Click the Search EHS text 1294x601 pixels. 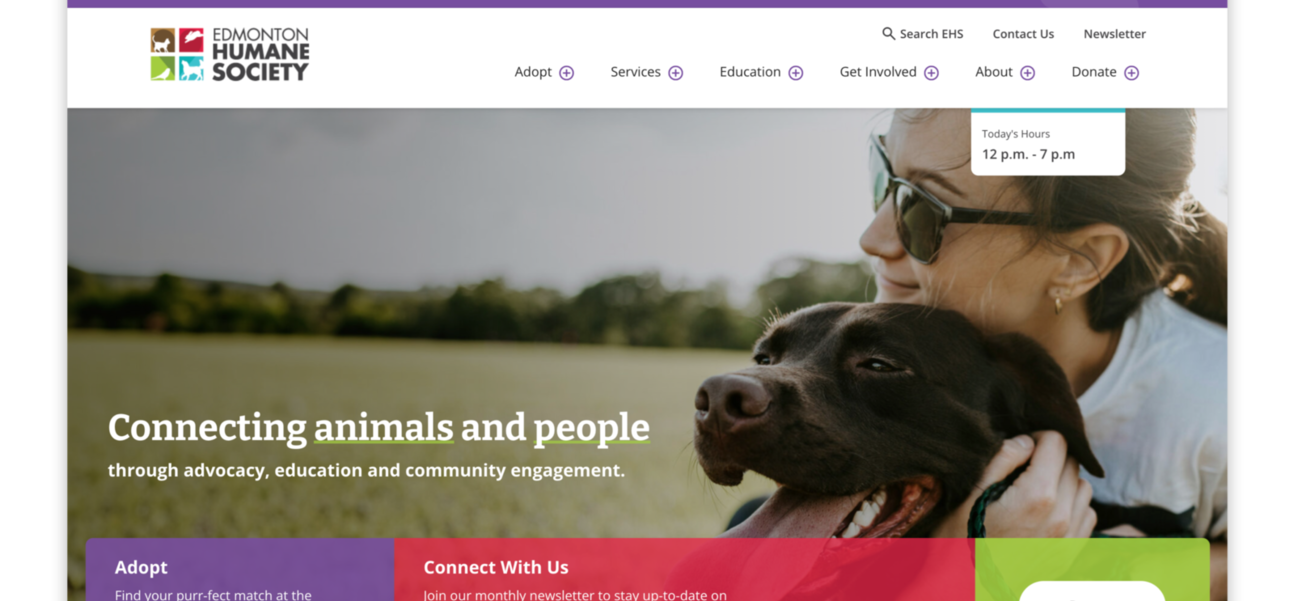point(931,34)
